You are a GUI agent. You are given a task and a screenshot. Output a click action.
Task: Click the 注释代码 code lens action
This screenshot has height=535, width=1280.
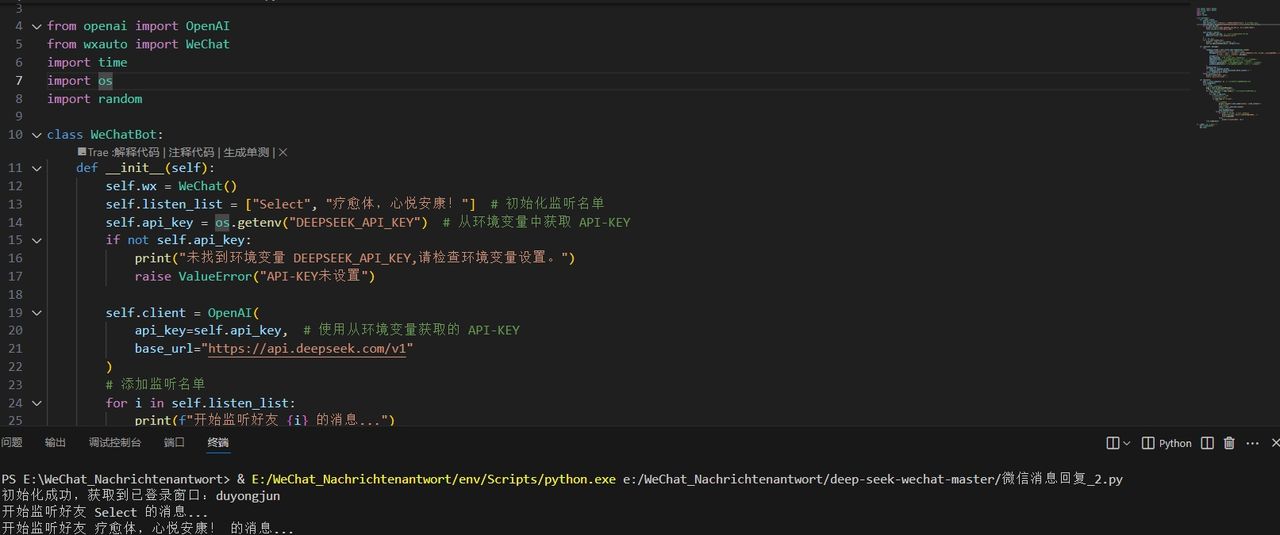[192, 152]
